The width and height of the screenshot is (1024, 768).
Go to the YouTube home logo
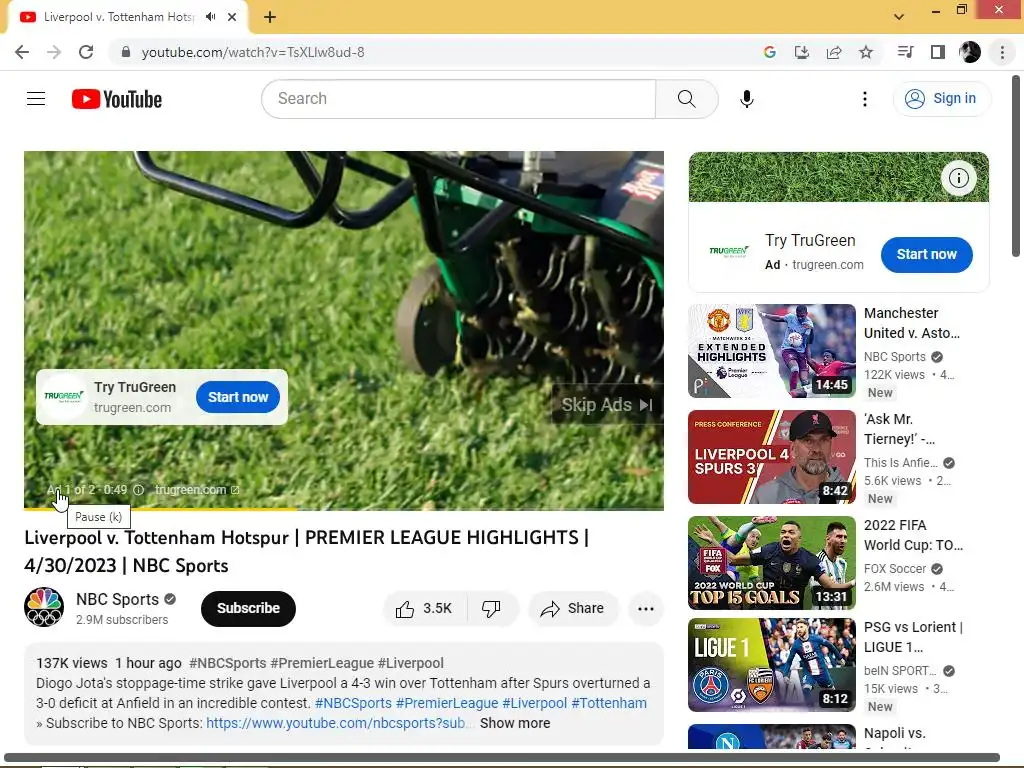(117, 99)
